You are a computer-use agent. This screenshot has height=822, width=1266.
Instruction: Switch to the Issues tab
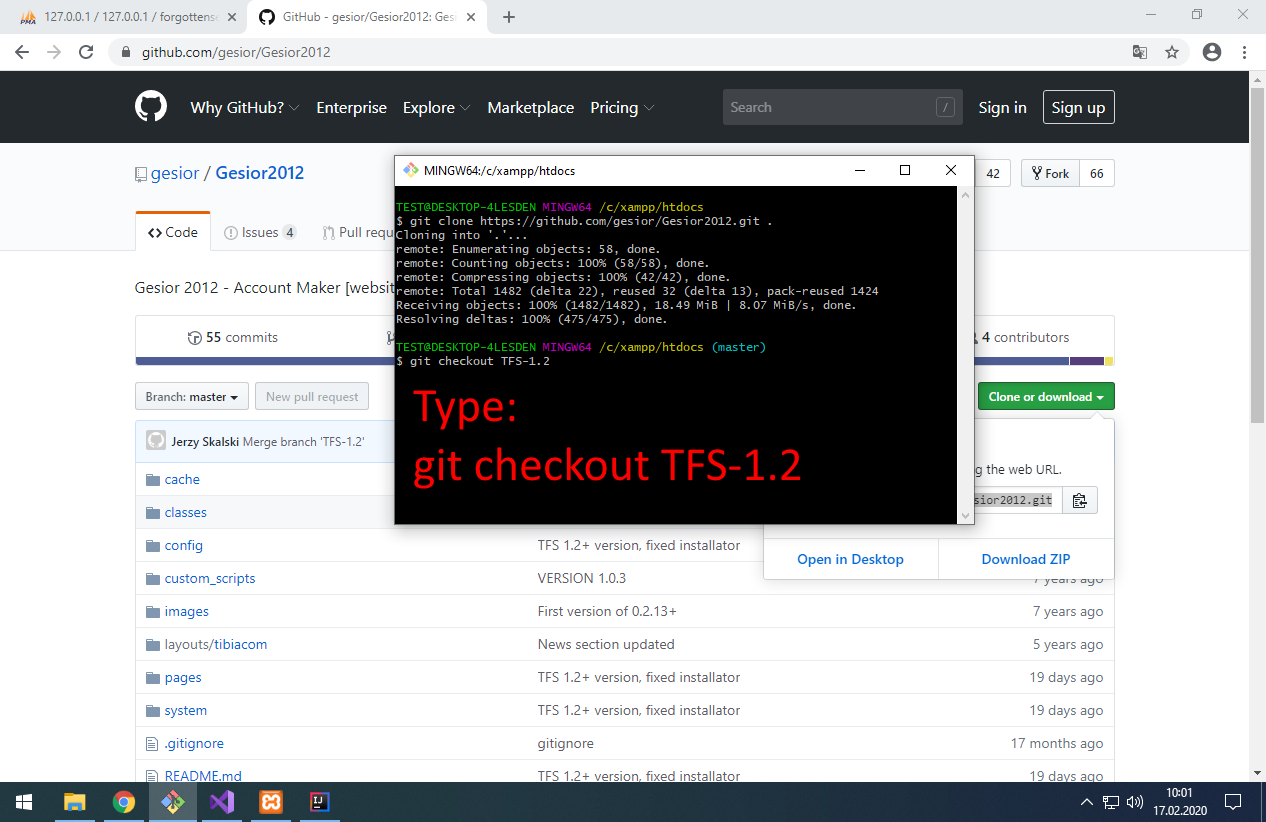click(x=258, y=231)
